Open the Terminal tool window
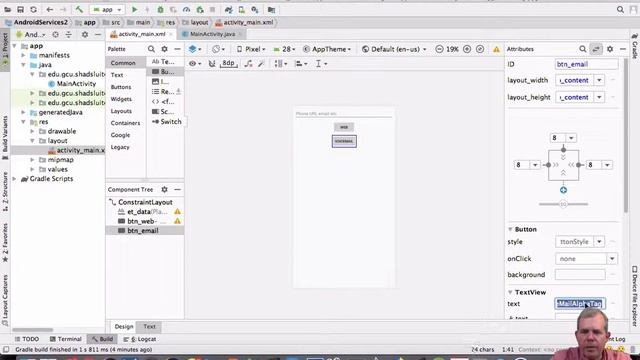Image resolution: width=640 pixels, height=360 pixels. 66,339
